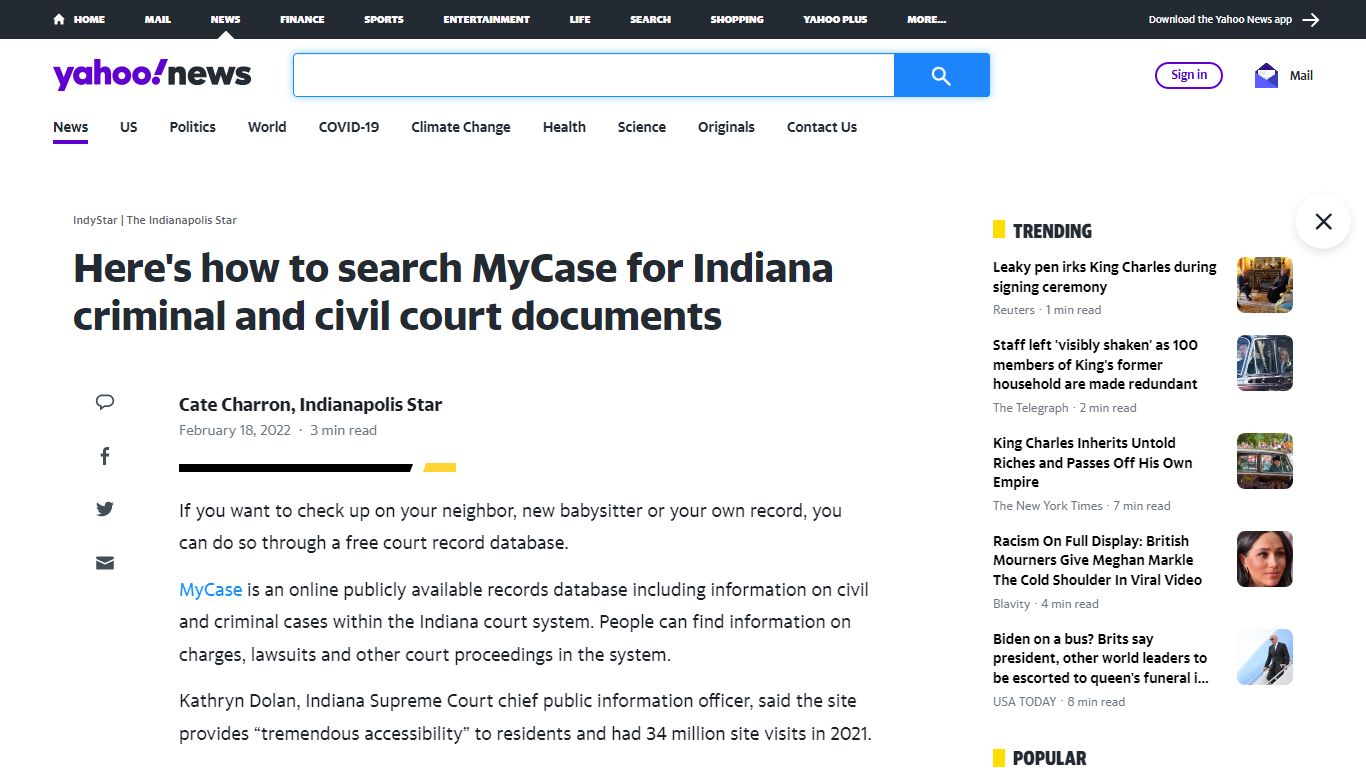
Task: Open Biden on a bus story
Action: coord(1101,658)
